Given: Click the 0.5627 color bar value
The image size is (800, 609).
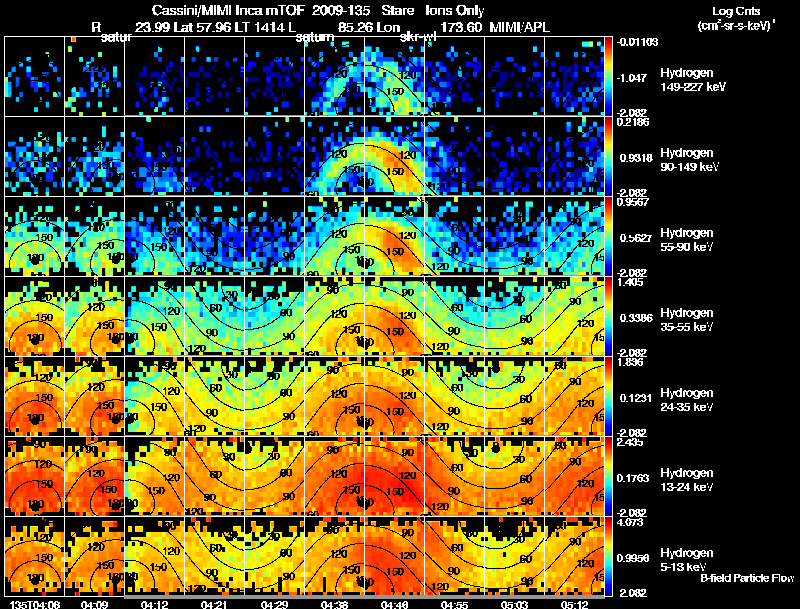Looking at the screenshot, I should pos(636,238).
